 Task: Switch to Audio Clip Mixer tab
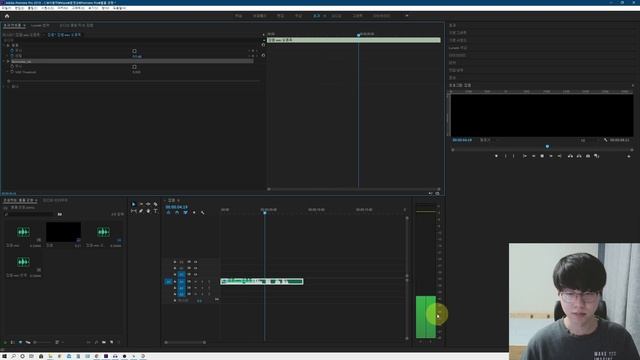(76, 25)
